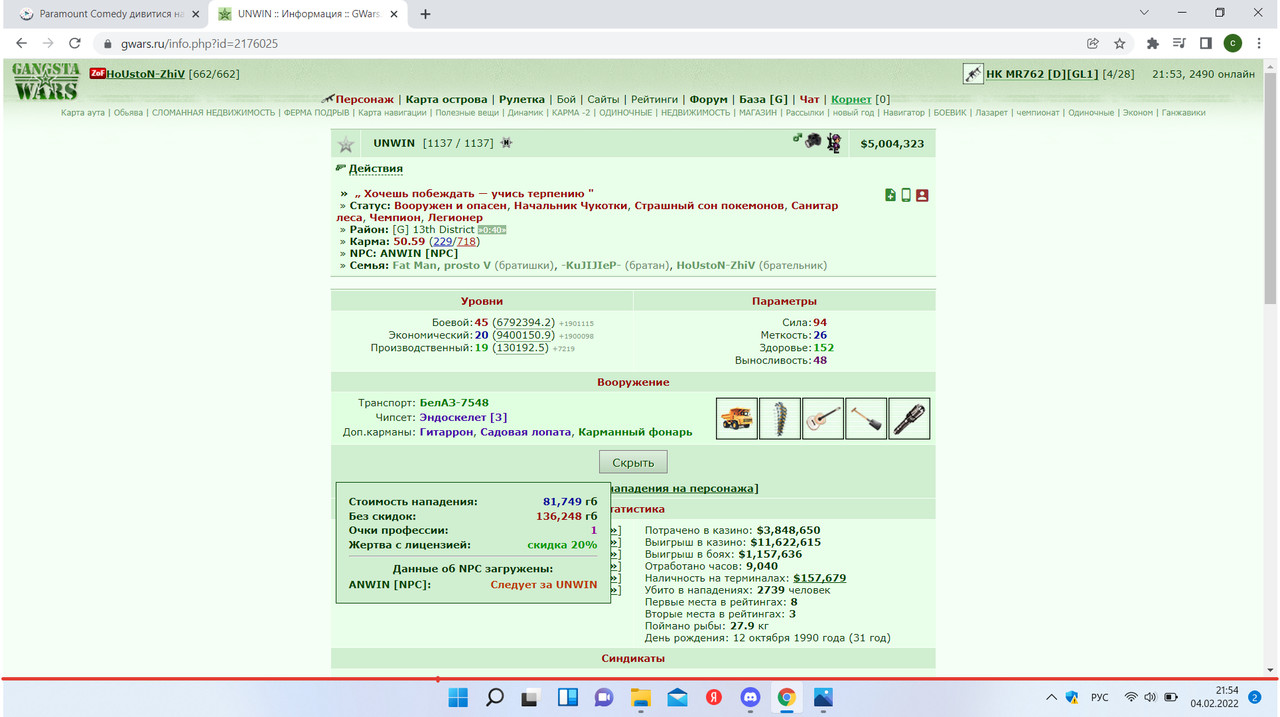Open Windows Start menu

[x=458, y=697]
